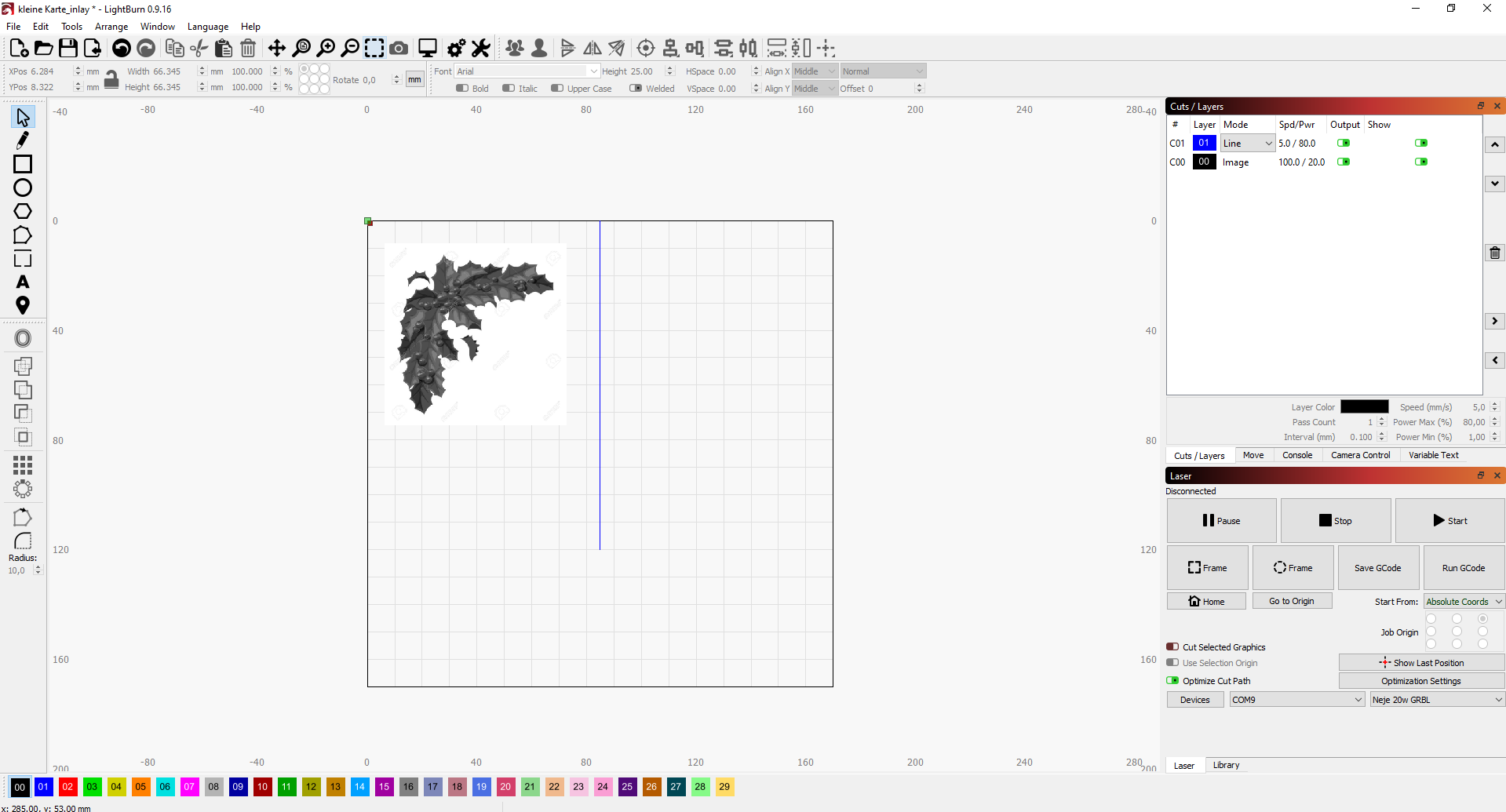Delete layer with Cuts panel trash icon
This screenshot has width=1506, height=812.
(x=1495, y=253)
